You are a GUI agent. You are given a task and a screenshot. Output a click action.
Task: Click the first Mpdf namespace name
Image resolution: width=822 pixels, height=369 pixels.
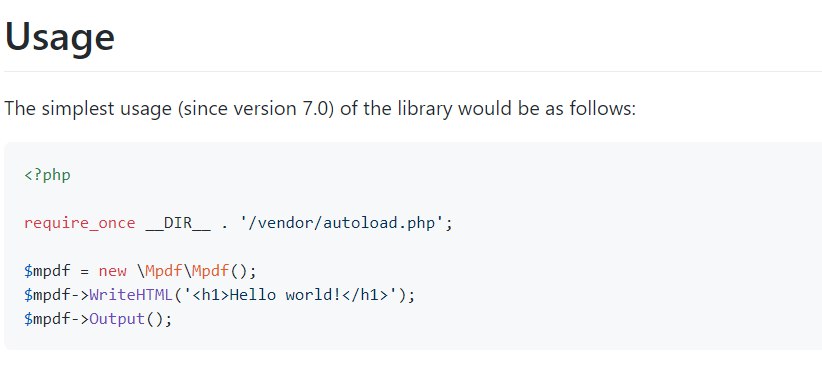[164, 271]
